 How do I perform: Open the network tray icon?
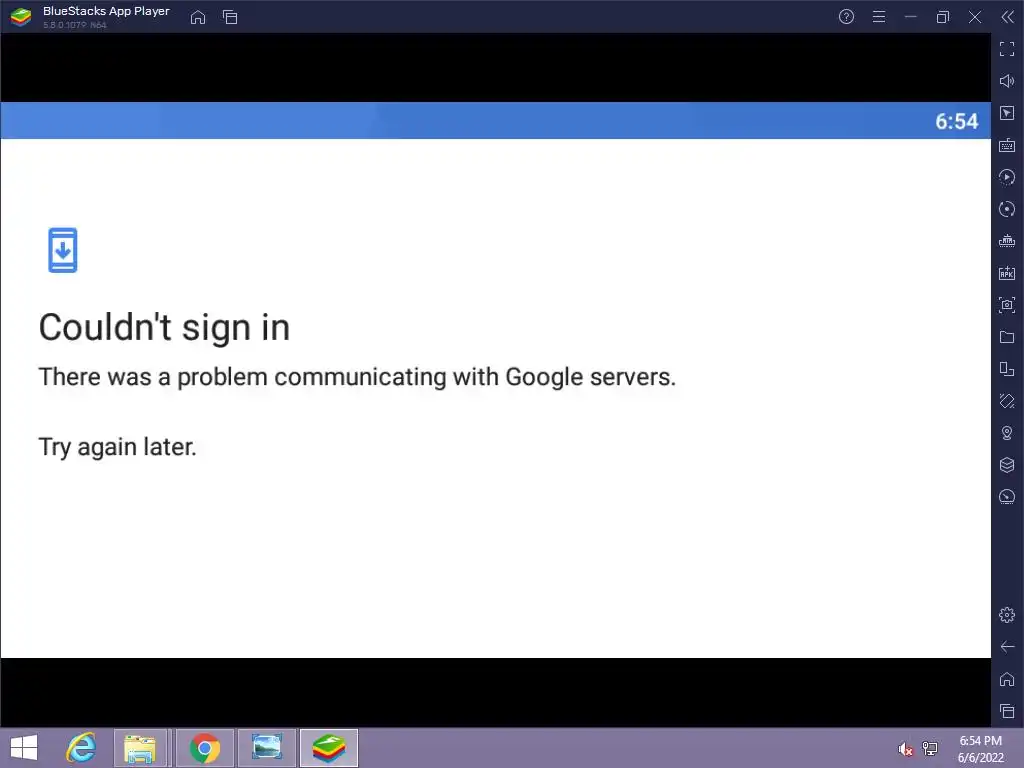pos(930,748)
